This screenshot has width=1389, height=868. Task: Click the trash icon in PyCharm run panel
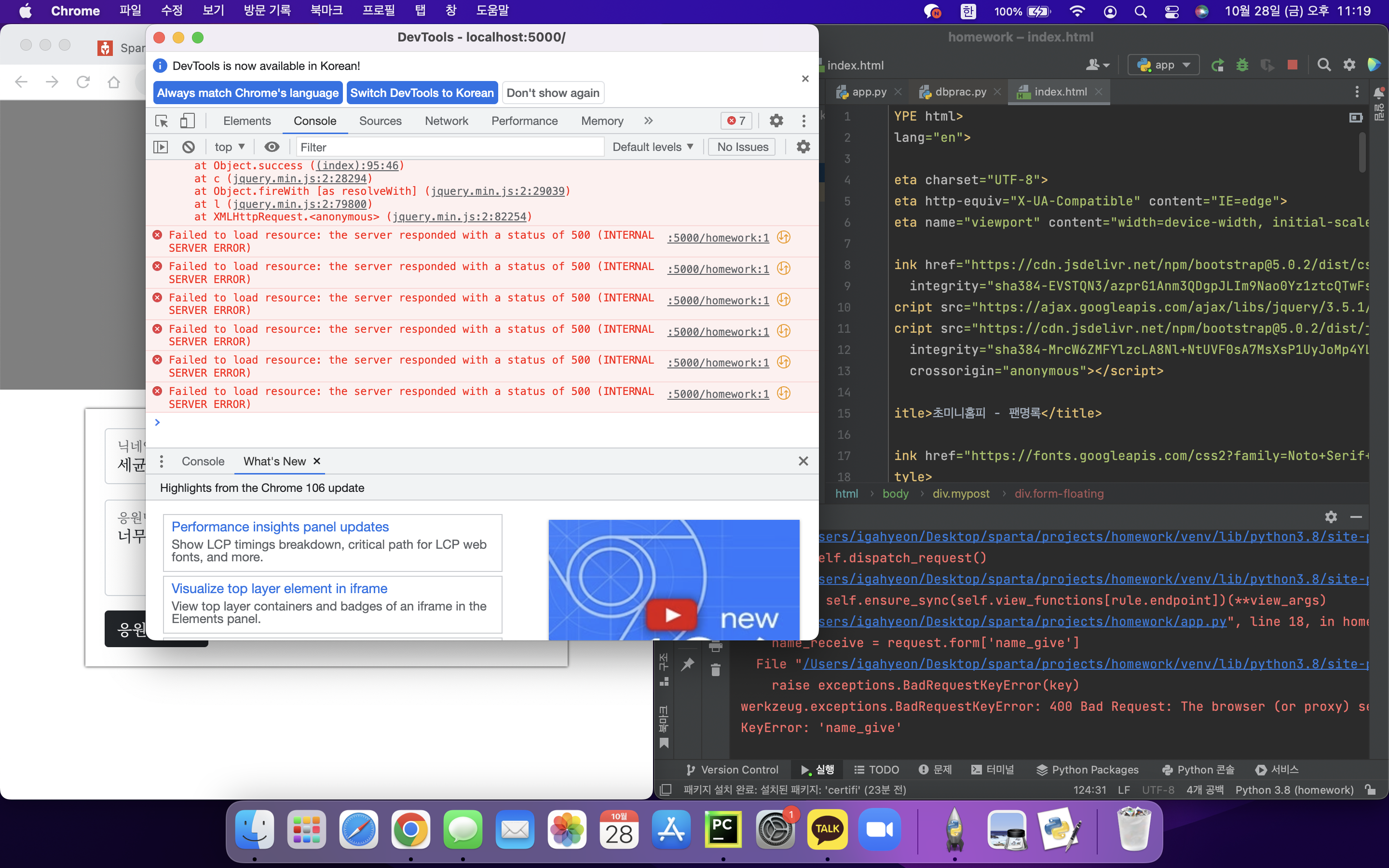715,670
